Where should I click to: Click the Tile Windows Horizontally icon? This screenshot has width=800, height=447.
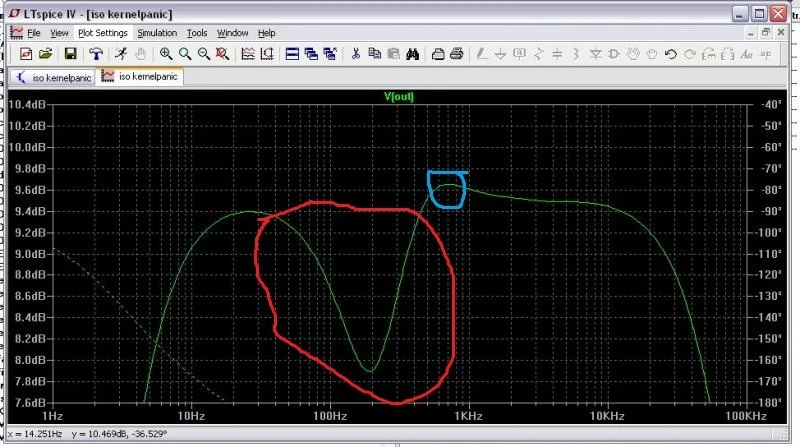[x=293, y=54]
